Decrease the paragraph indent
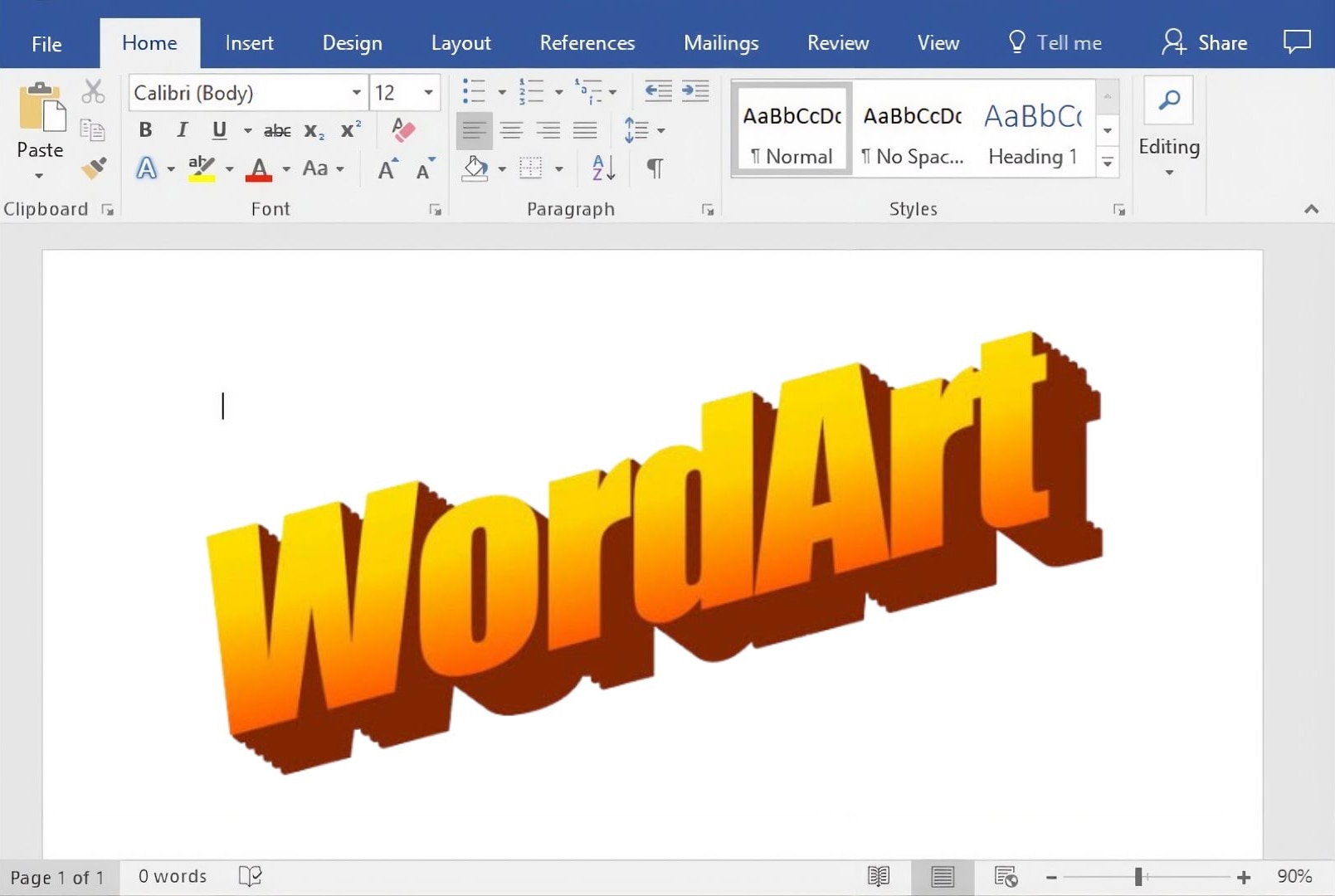Screen dimensions: 1335x896 [658, 91]
